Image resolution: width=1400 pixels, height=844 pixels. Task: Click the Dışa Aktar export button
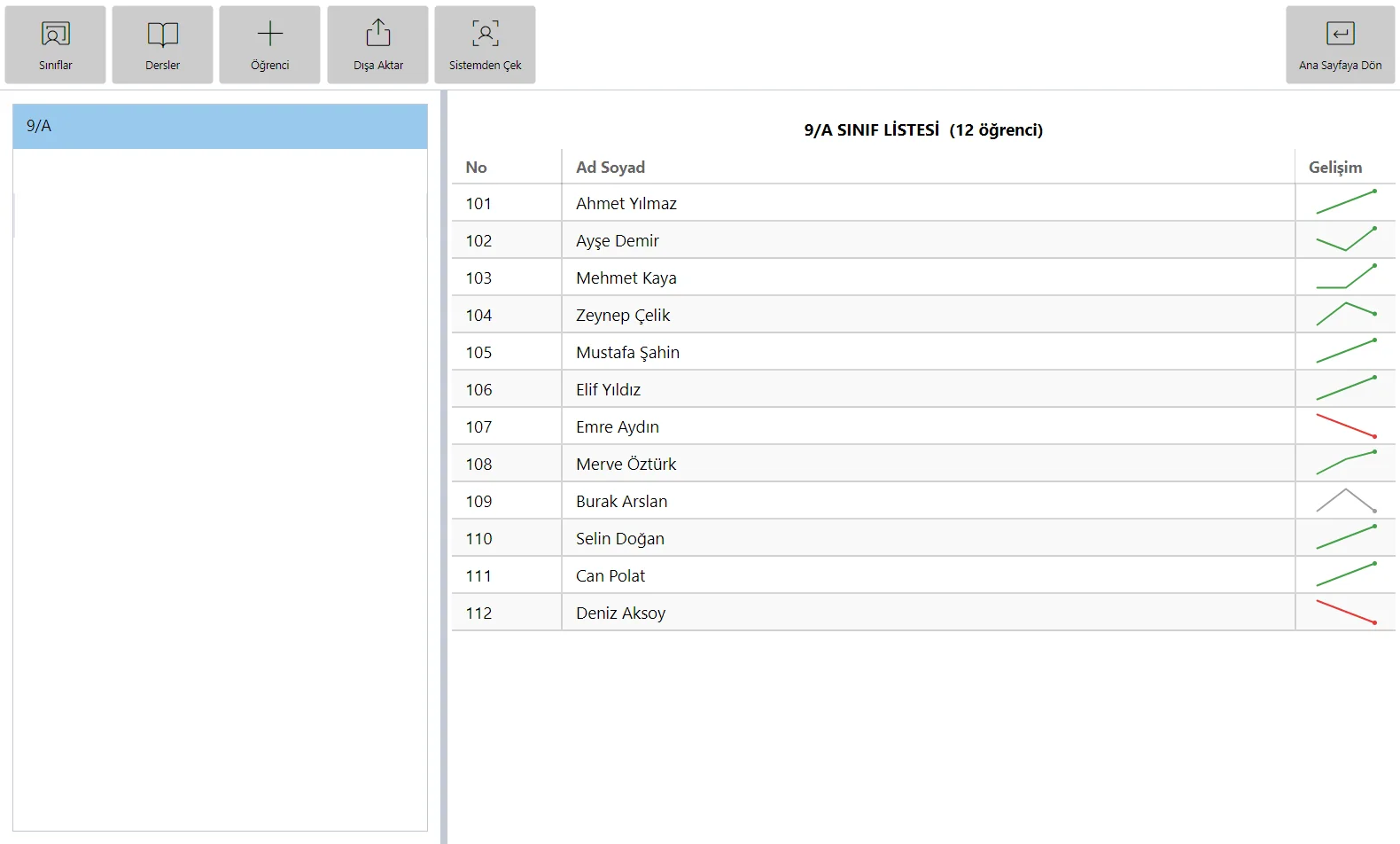point(377,45)
